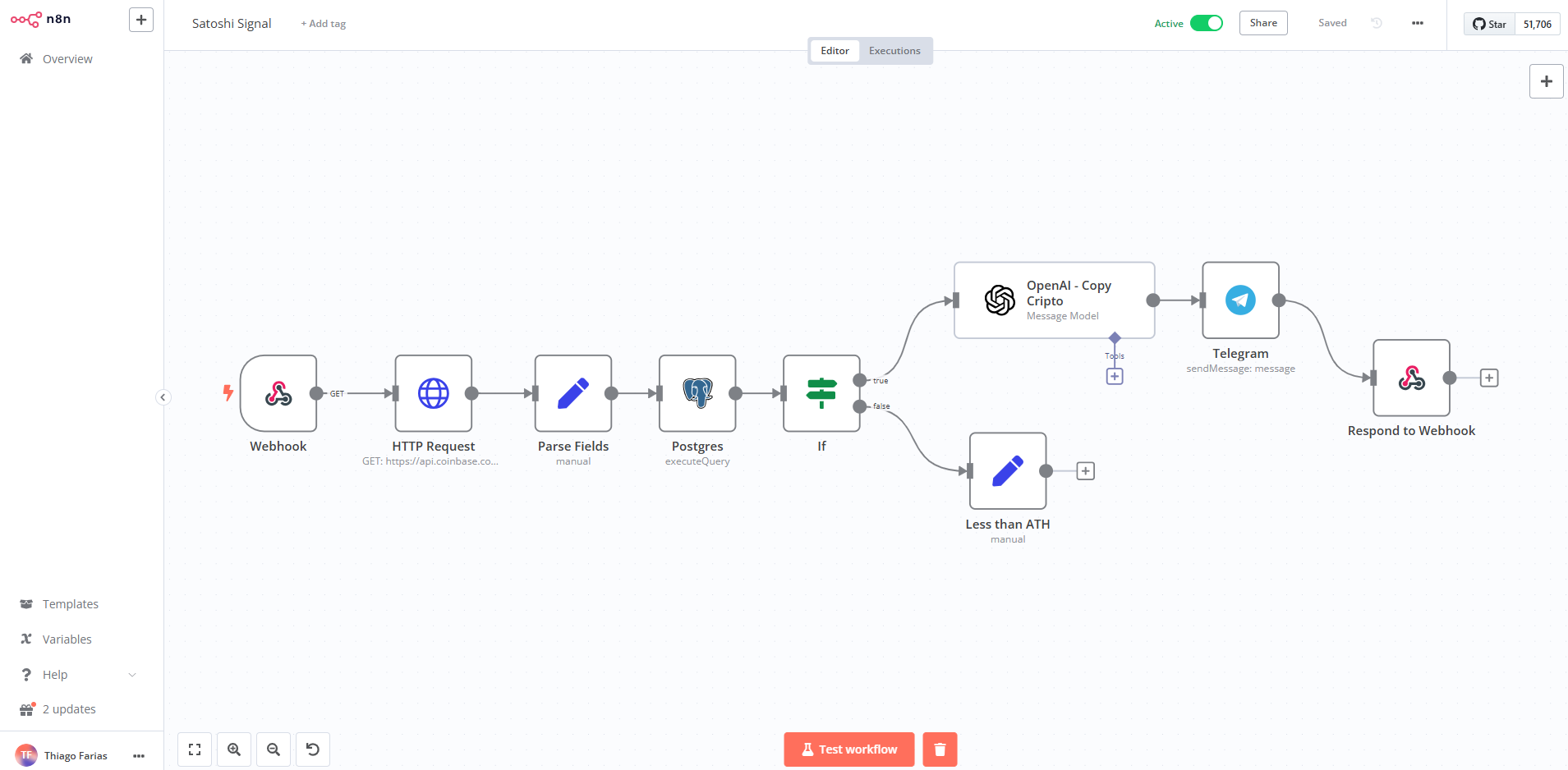The image size is (1568, 770).
Task: Select the Respond to Webhook node
Action: [1412, 378]
